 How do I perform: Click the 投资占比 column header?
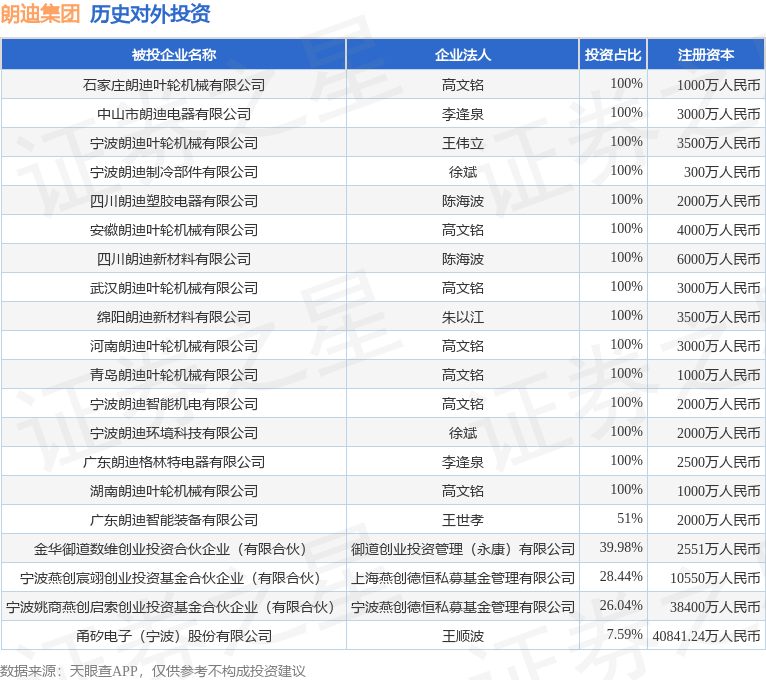[x=613, y=55]
